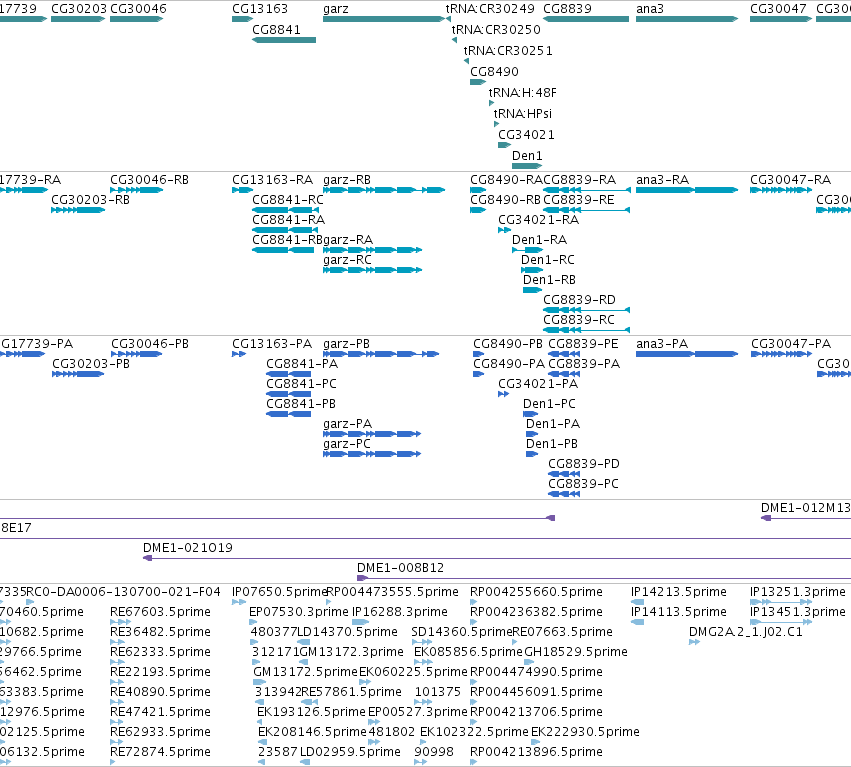Open the CG8490-RB transcript
This screenshot has width=851, height=767.
(478, 210)
